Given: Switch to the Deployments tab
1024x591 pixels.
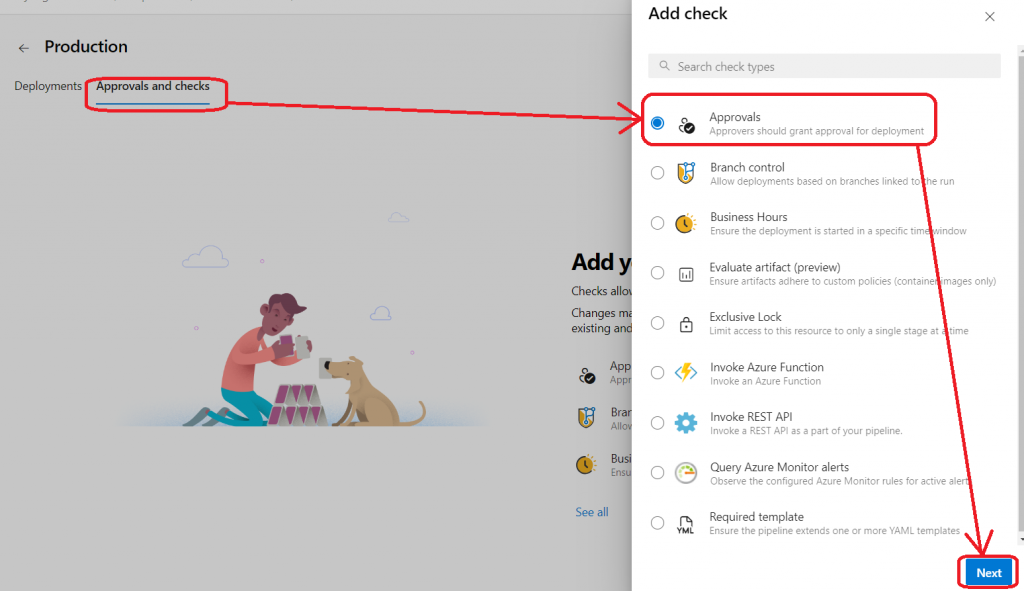Looking at the screenshot, I should click(48, 86).
